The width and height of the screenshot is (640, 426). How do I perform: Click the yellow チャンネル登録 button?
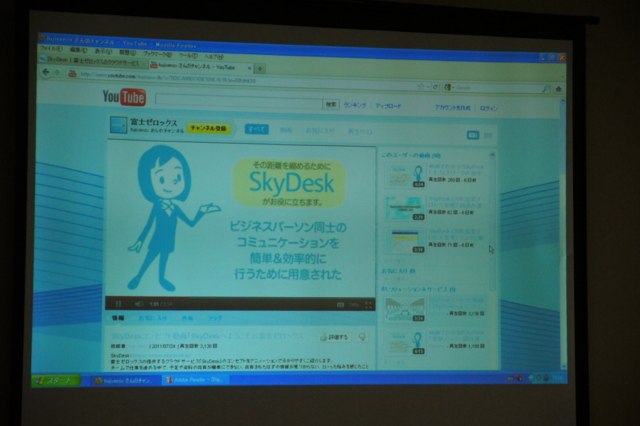209,128
